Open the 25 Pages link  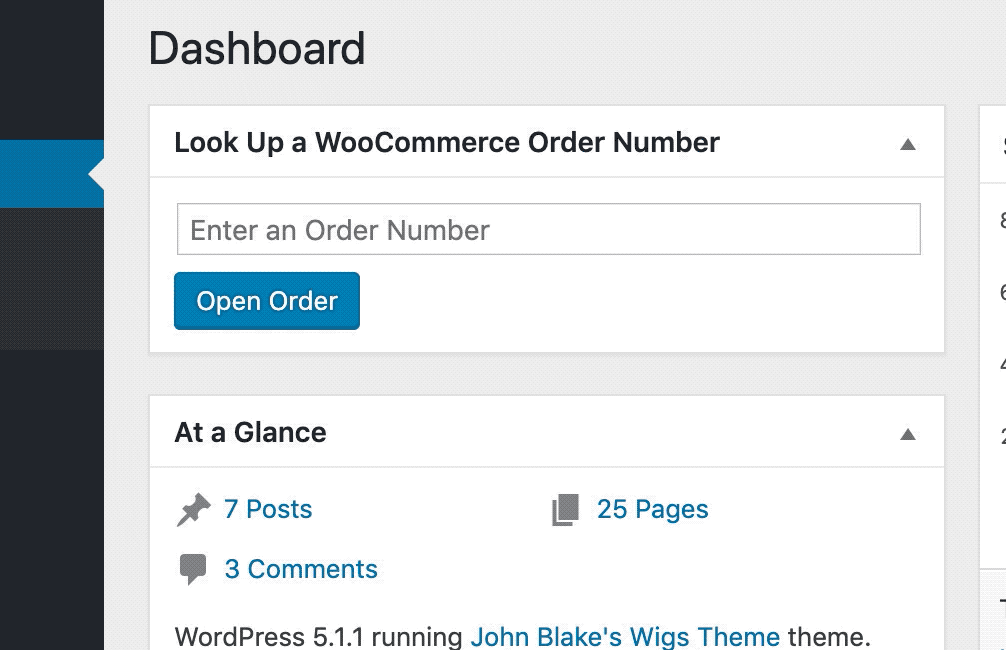tap(652, 509)
